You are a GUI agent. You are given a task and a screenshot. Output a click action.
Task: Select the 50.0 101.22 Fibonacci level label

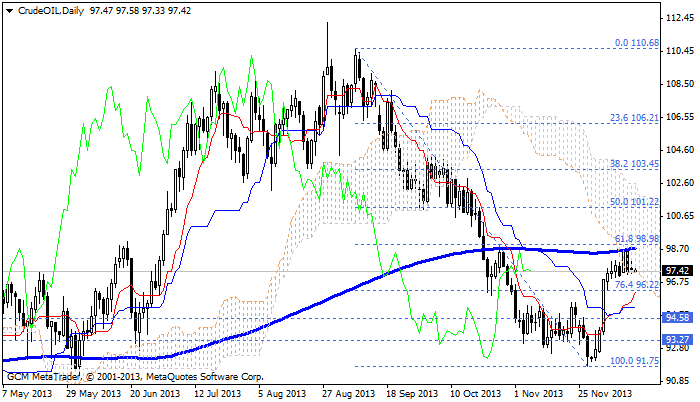(x=634, y=200)
